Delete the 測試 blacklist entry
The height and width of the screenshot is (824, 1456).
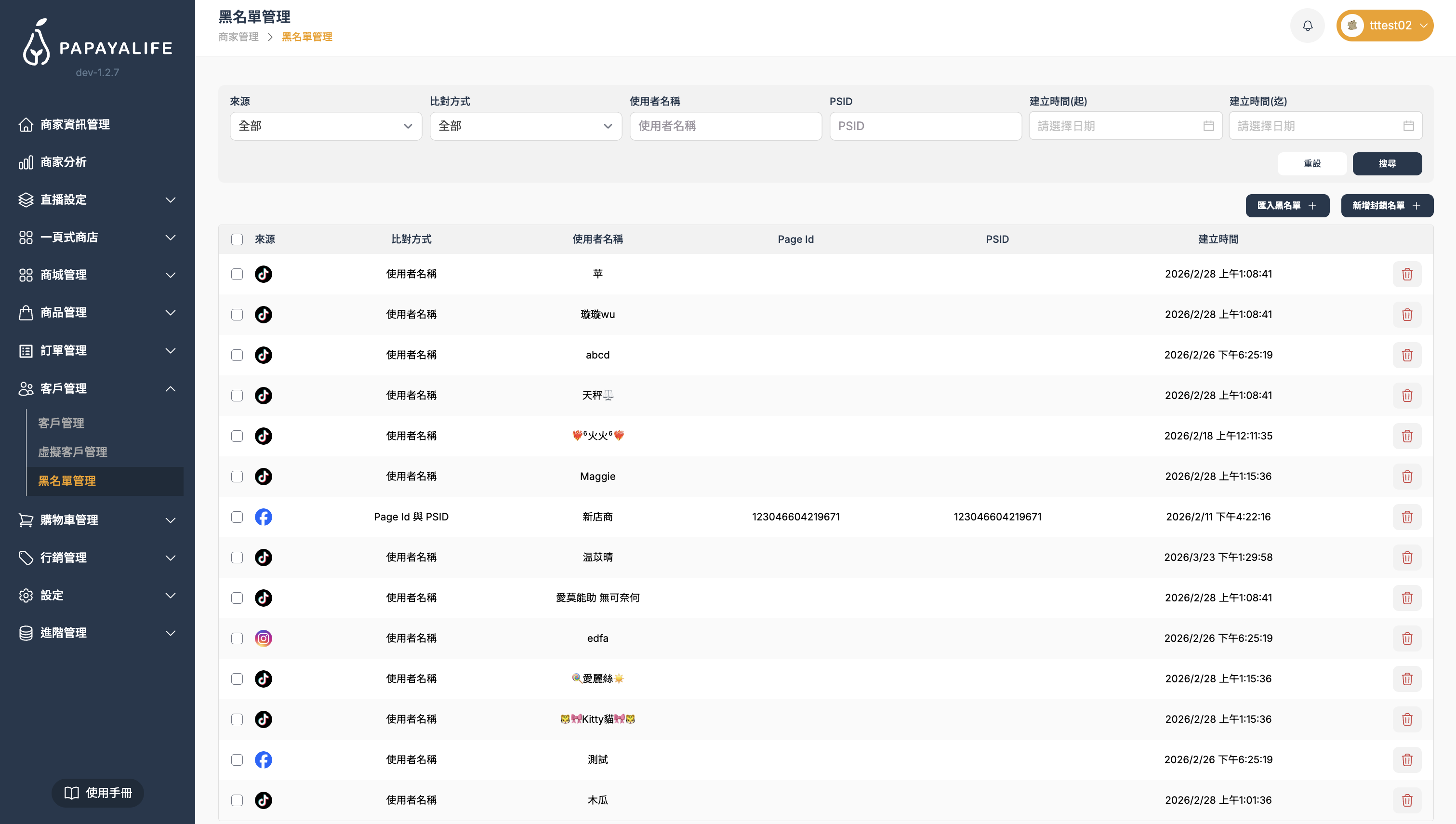(x=1407, y=759)
